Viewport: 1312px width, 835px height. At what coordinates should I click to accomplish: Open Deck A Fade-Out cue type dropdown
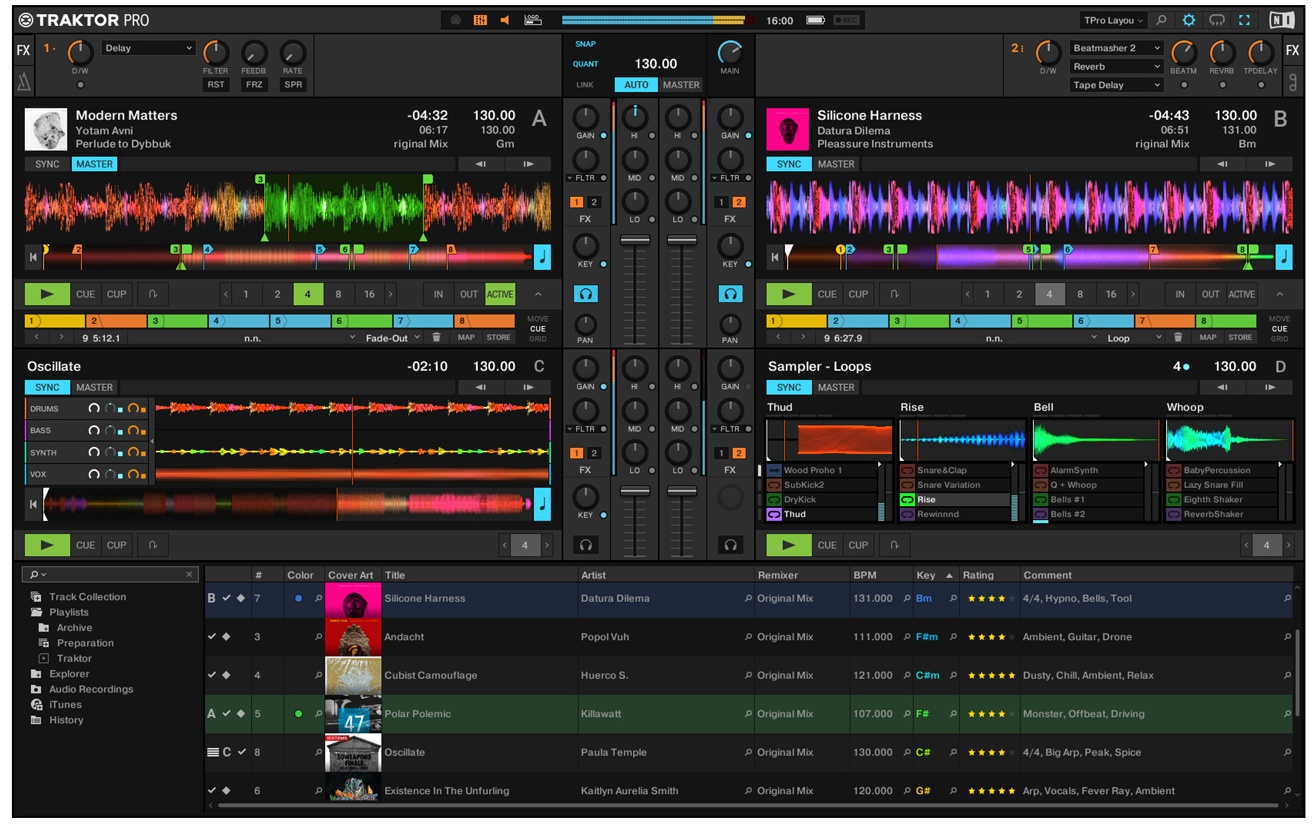(393, 338)
